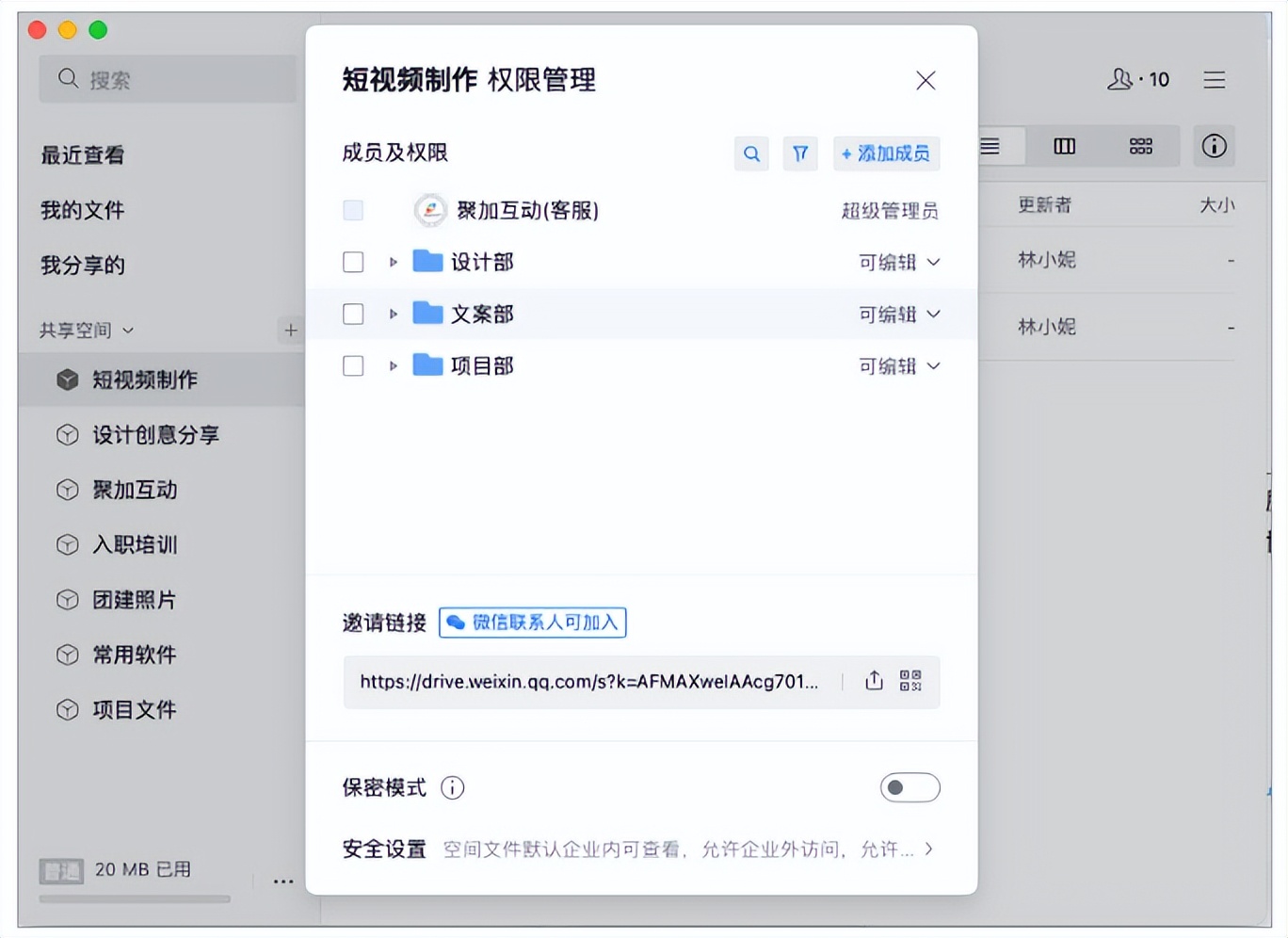Check the 设计部 checkbox
The width and height of the screenshot is (1288, 938).
353,262
